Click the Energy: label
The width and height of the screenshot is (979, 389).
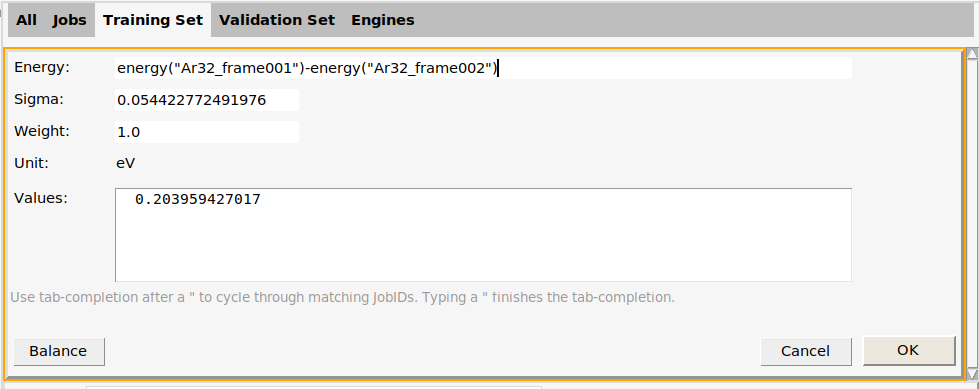[x=42, y=67]
